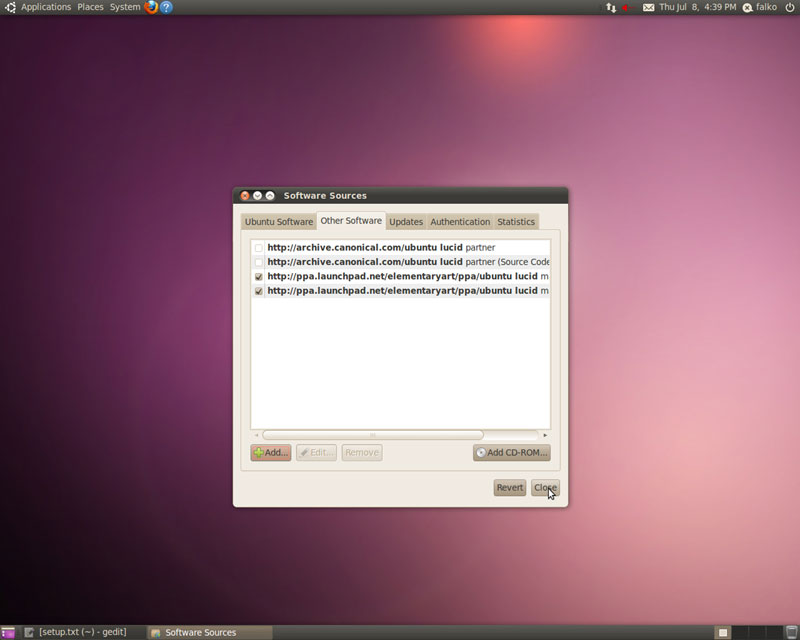Open the Trash icon in bottom panel

tap(791, 632)
